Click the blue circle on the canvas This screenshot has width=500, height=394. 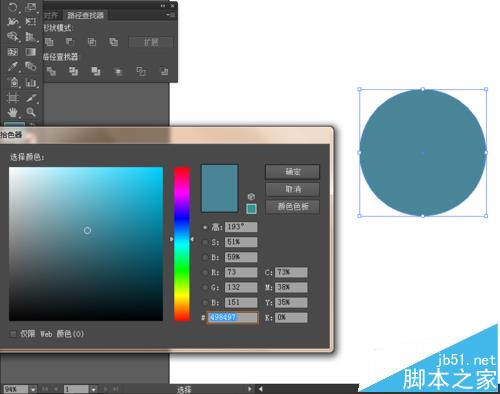click(x=423, y=153)
